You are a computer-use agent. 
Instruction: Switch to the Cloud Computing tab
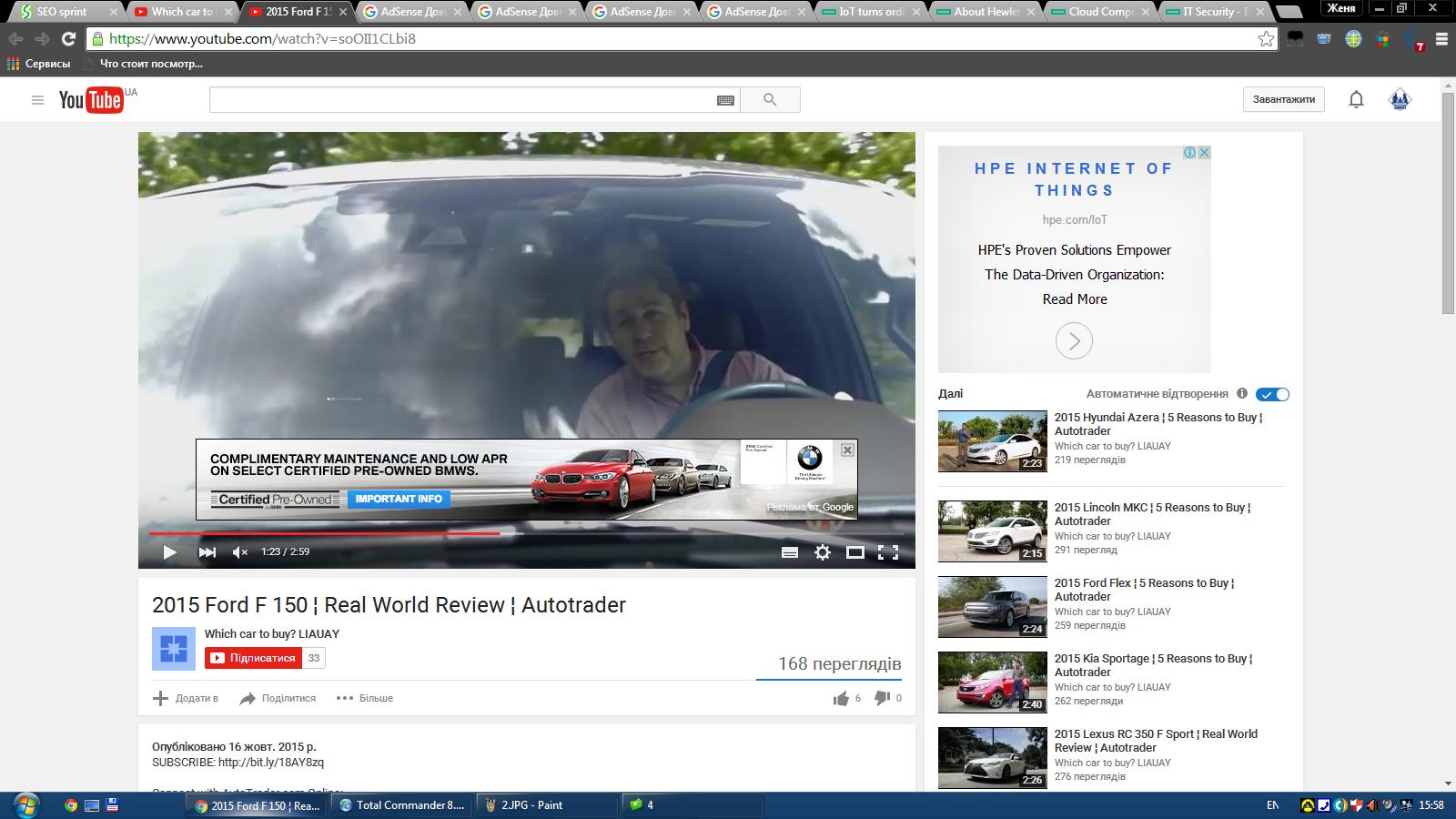tap(1101, 12)
